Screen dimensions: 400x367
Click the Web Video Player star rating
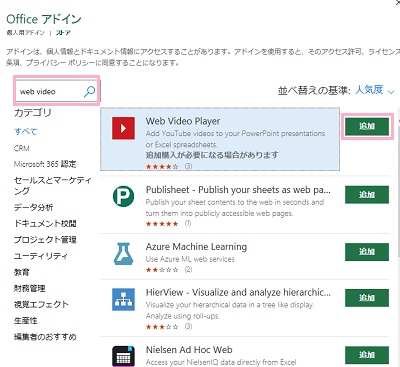(162, 166)
